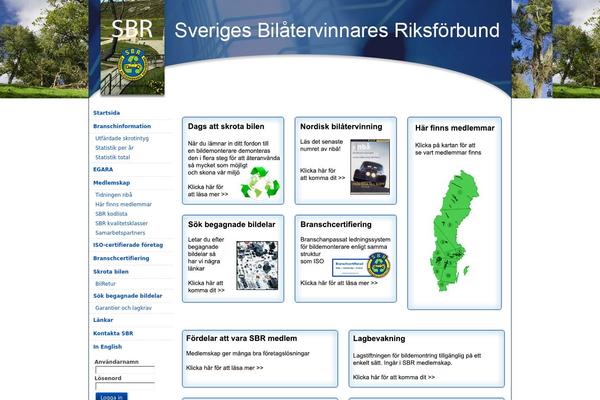Open Kontakta SBR menu item
Image resolution: width=600 pixels, height=400 pixels.
[x=113, y=333]
